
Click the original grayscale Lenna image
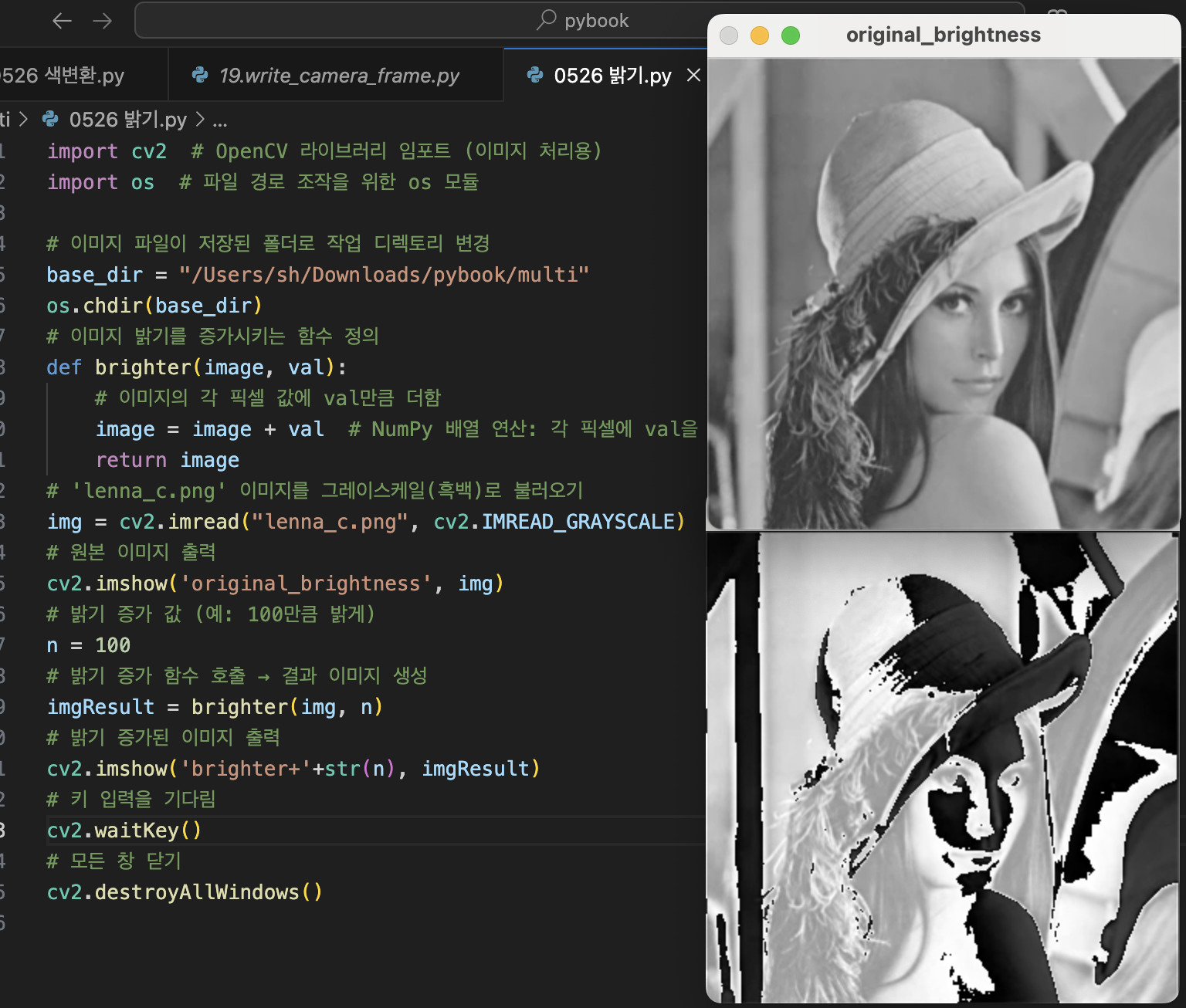point(944,294)
